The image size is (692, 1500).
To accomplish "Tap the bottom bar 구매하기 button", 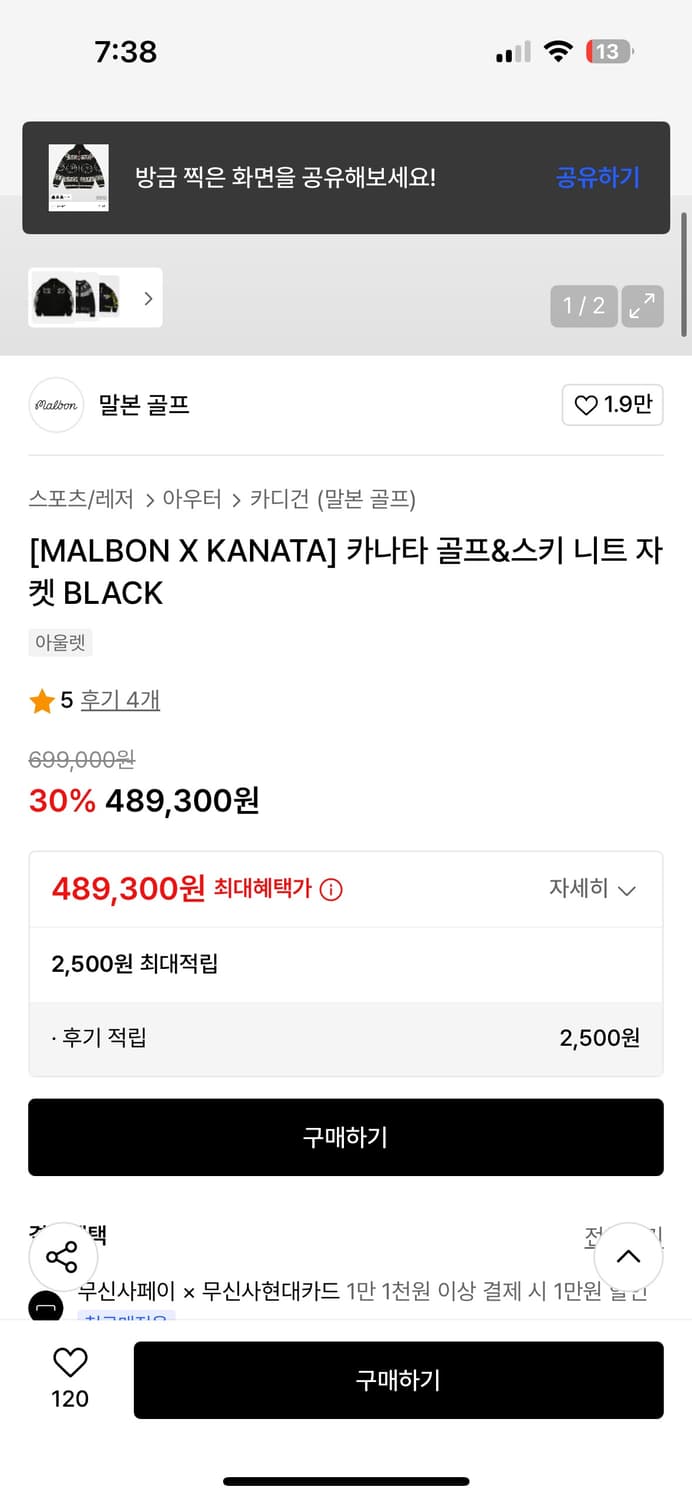I will point(398,1380).
